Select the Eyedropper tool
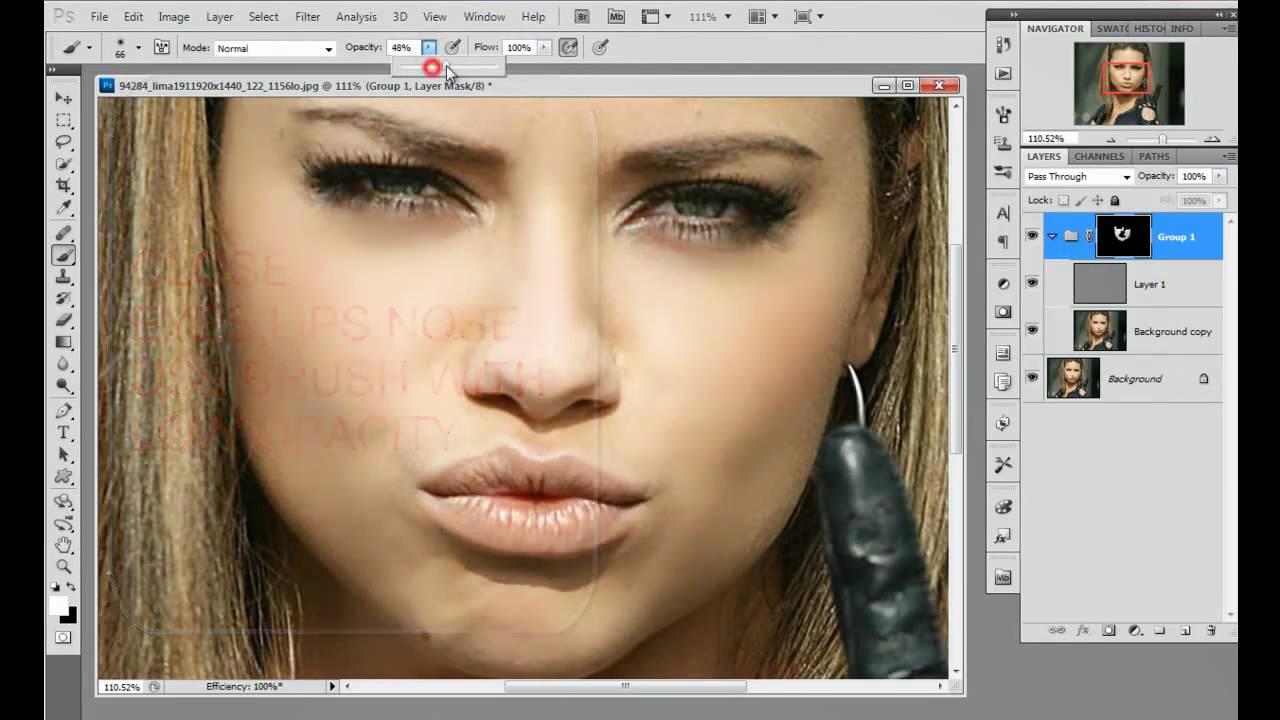 (64, 208)
